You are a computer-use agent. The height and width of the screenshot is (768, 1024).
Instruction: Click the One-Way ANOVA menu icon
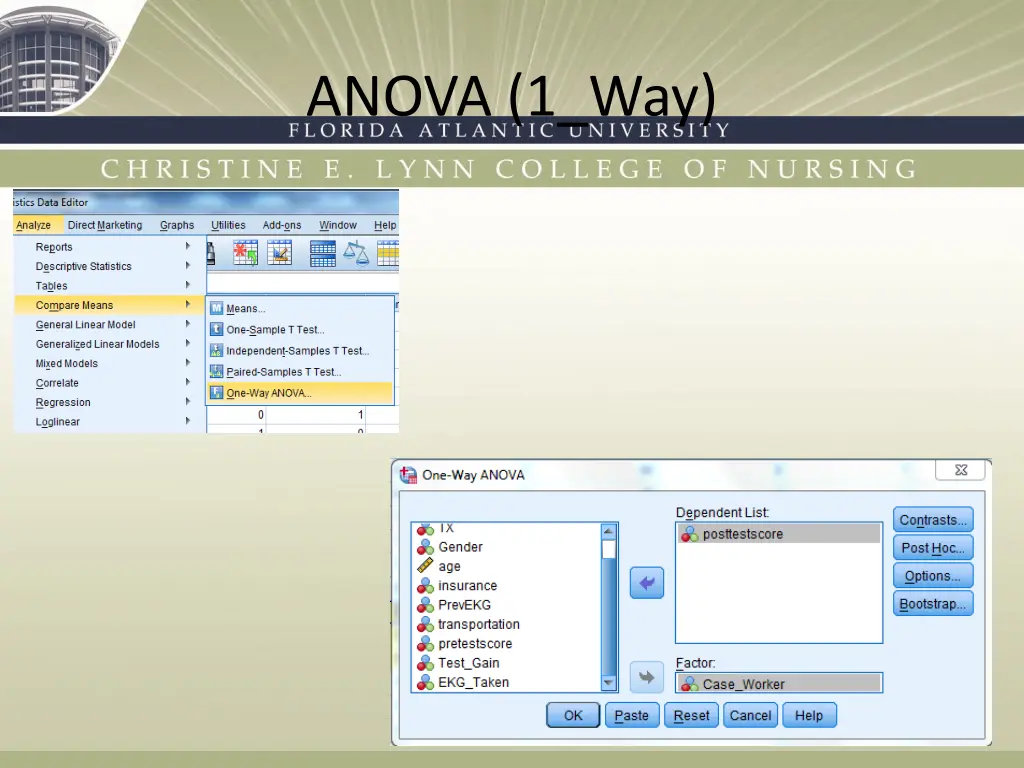tap(216, 392)
